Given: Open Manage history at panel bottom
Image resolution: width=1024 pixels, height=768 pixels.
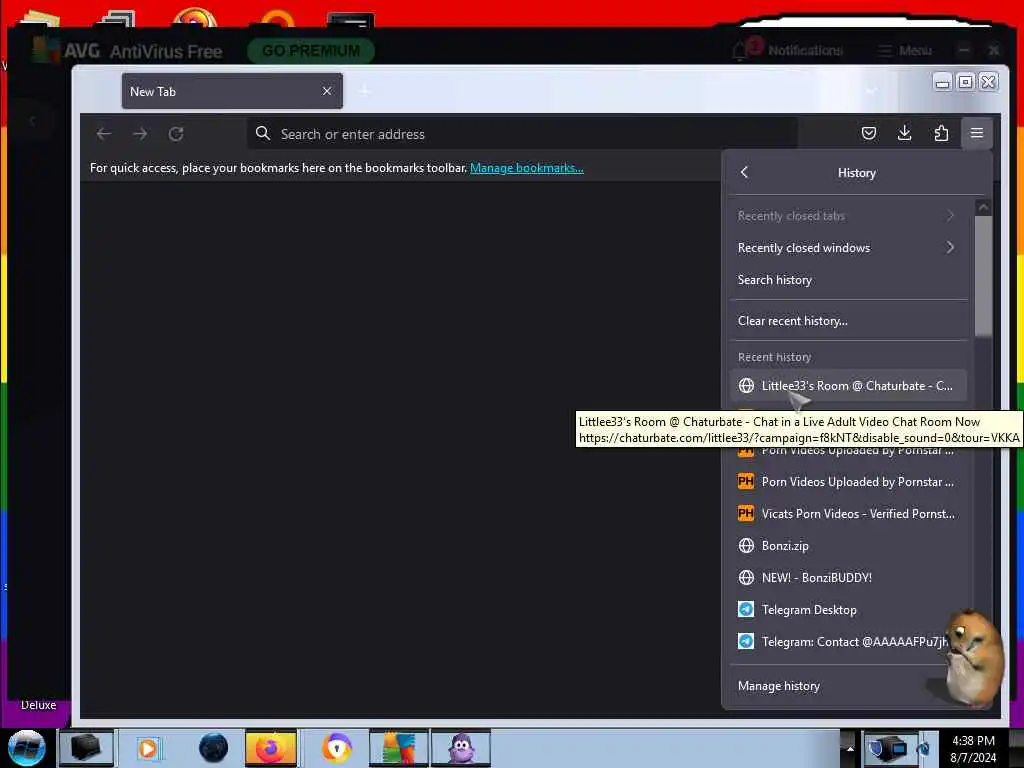Looking at the screenshot, I should [848, 686].
